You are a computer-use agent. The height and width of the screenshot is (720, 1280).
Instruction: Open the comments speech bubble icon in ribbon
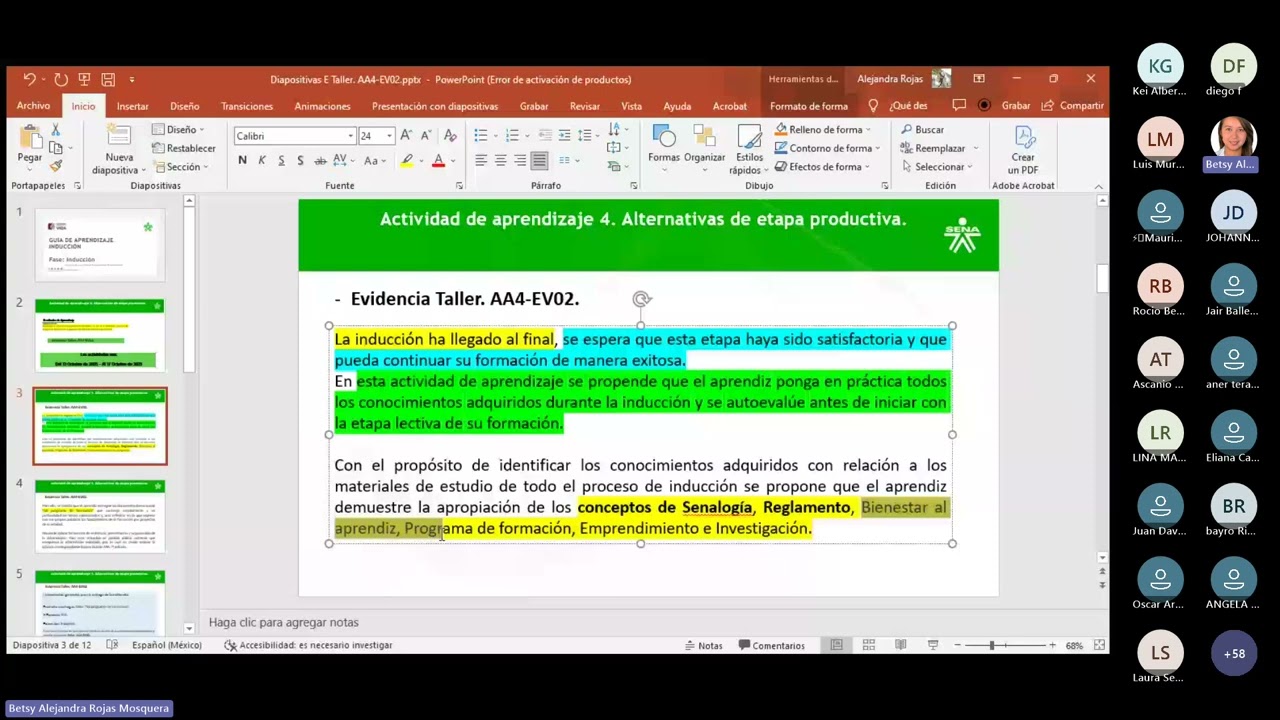tap(959, 105)
